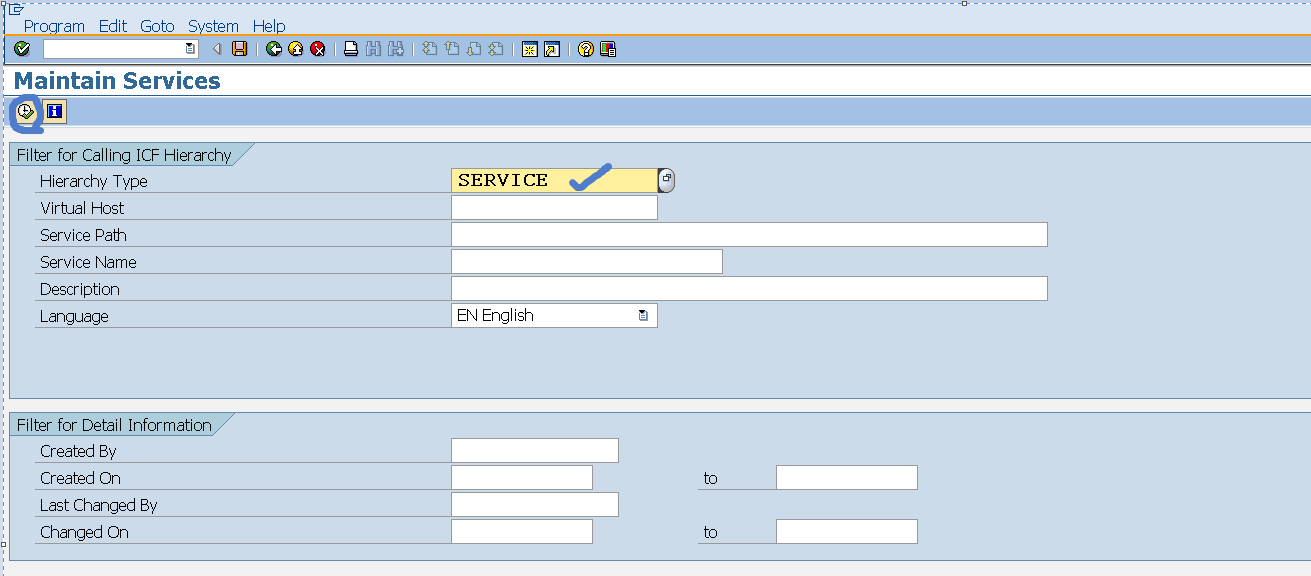
Task: Click the Help question mark icon
Action: 585,48
